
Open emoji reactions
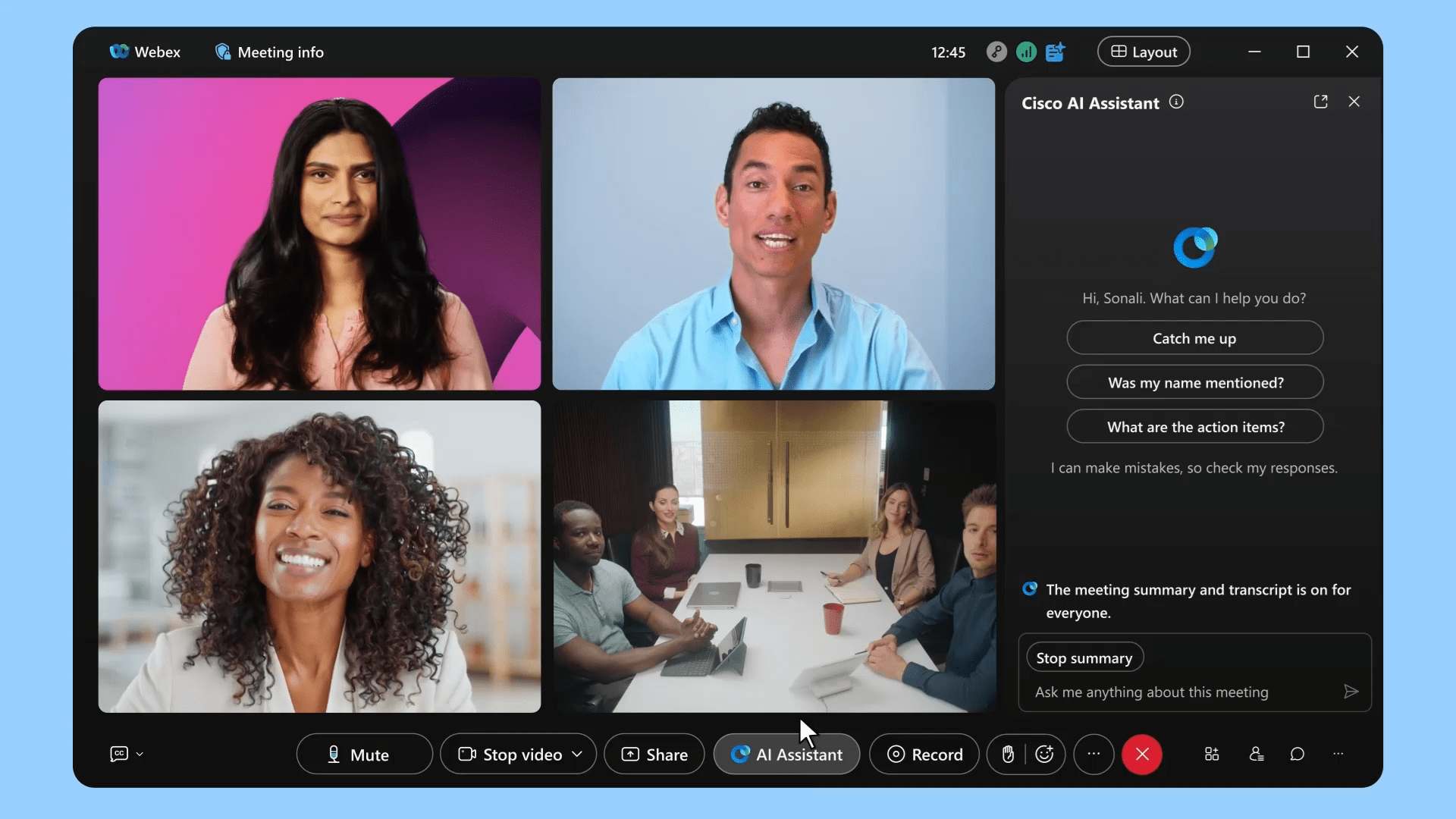(x=1044, y=754)
